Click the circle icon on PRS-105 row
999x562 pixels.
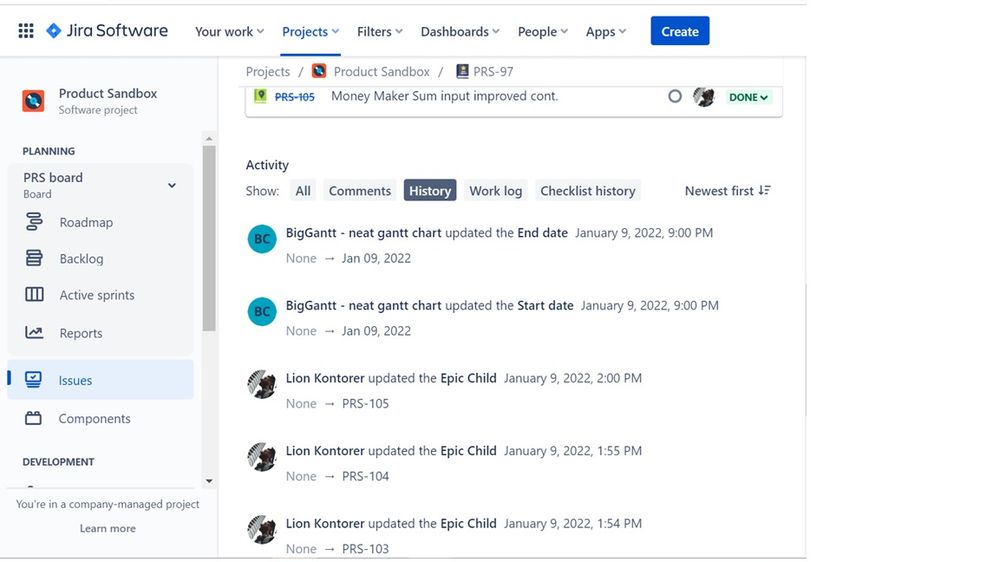675,96
